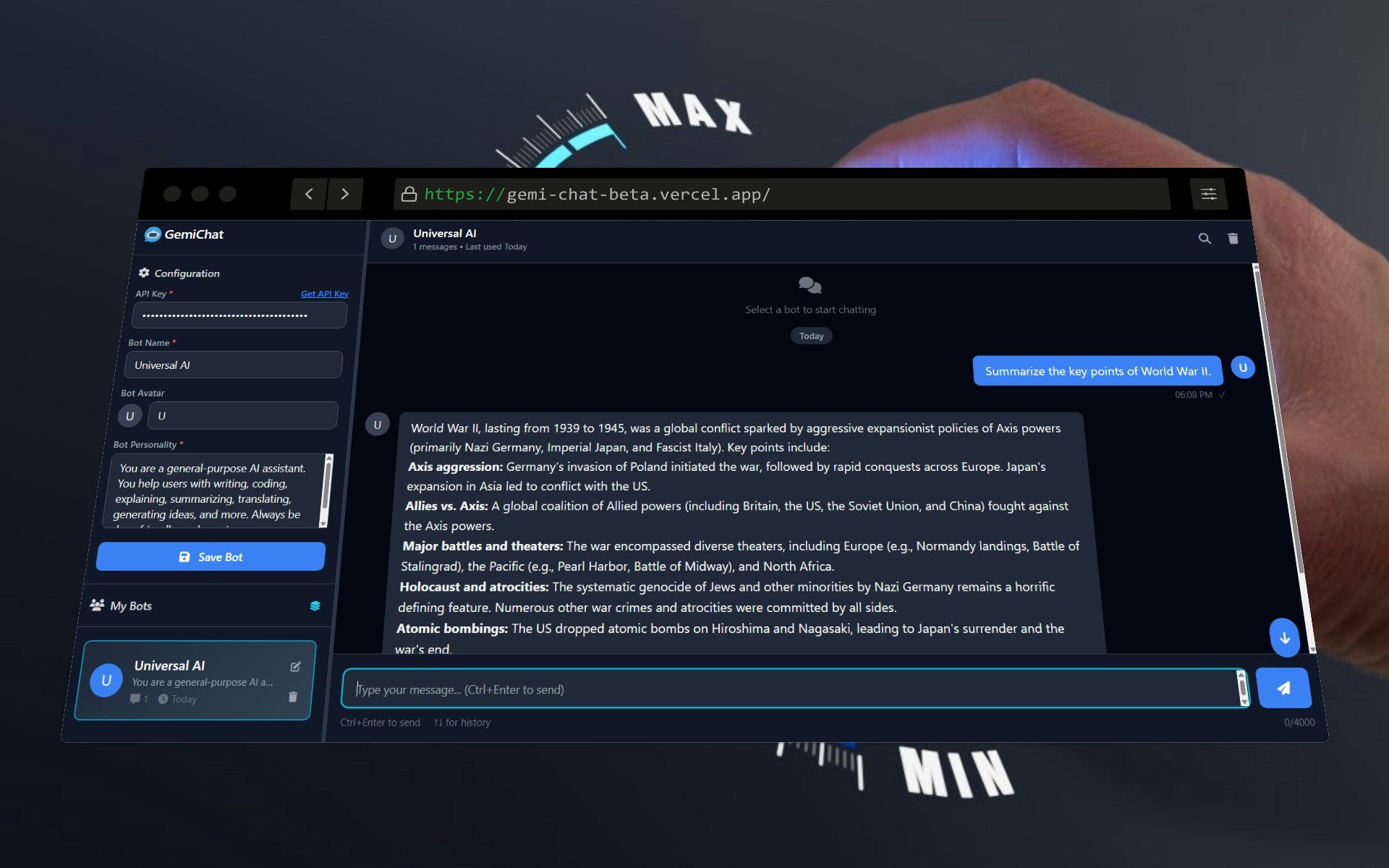Go back with the browser back arrow
Image resolution: width=1389 pixels, height=868 pixels.
[309, 194]
